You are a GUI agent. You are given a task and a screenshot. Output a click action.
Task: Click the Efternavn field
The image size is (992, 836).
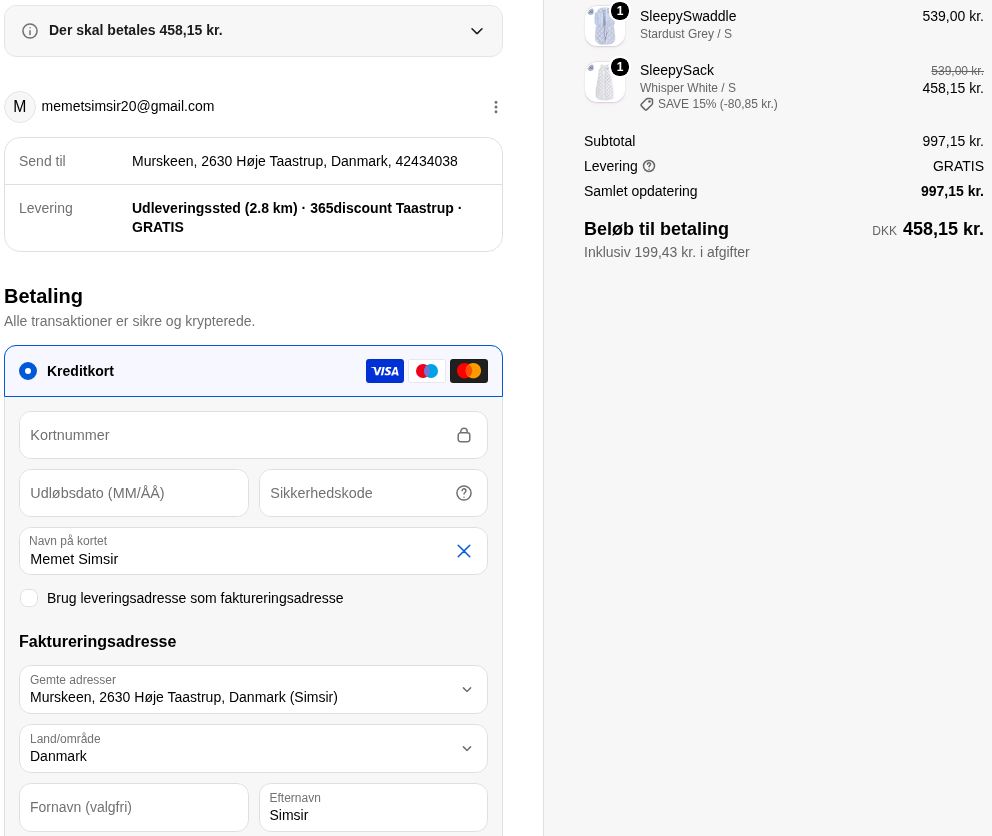click(373, 808)
